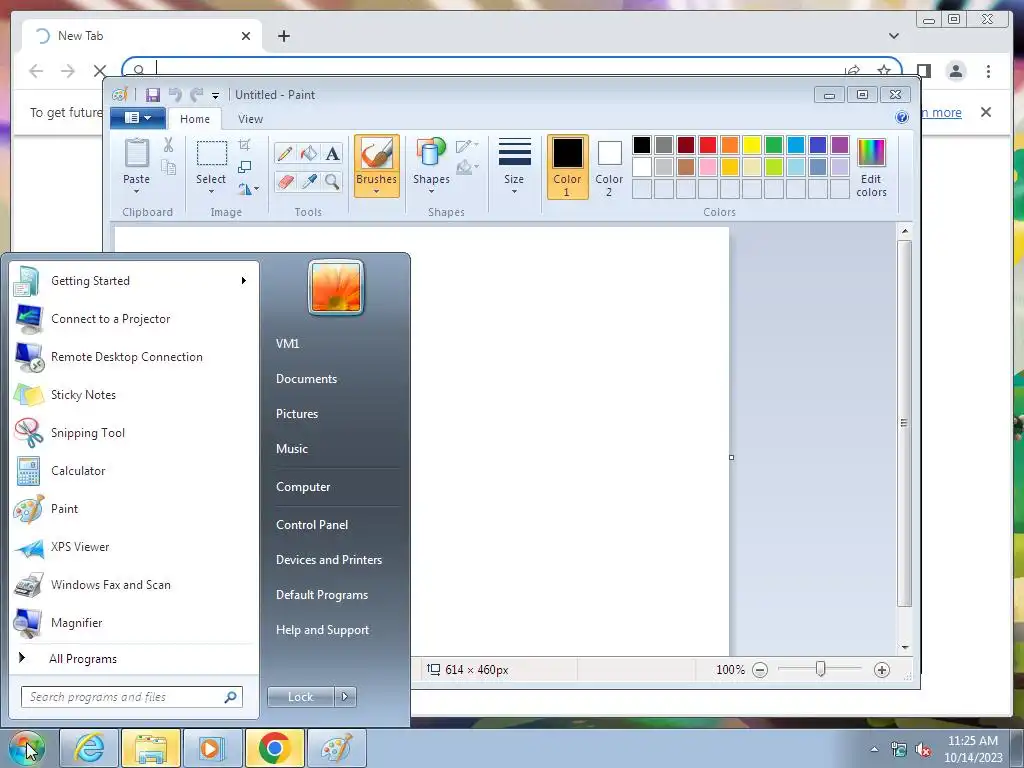This screenshot has width=1024, height=768.
Task: Open Snipping Tool from Start menu
Action: (x=135, y=433)
